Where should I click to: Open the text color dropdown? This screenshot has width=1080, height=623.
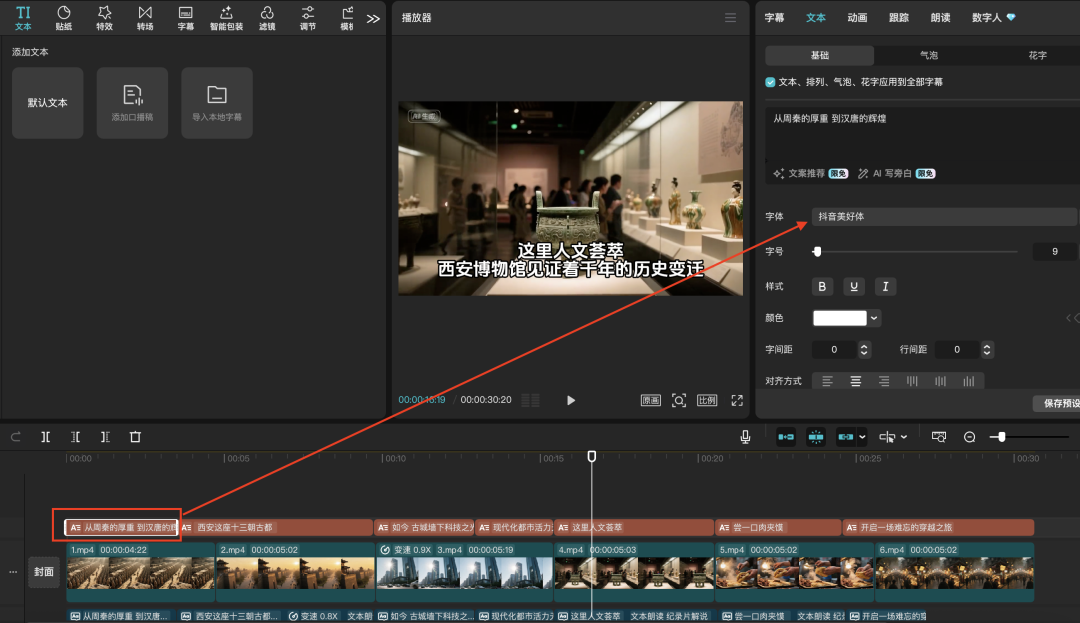[875, 318]
